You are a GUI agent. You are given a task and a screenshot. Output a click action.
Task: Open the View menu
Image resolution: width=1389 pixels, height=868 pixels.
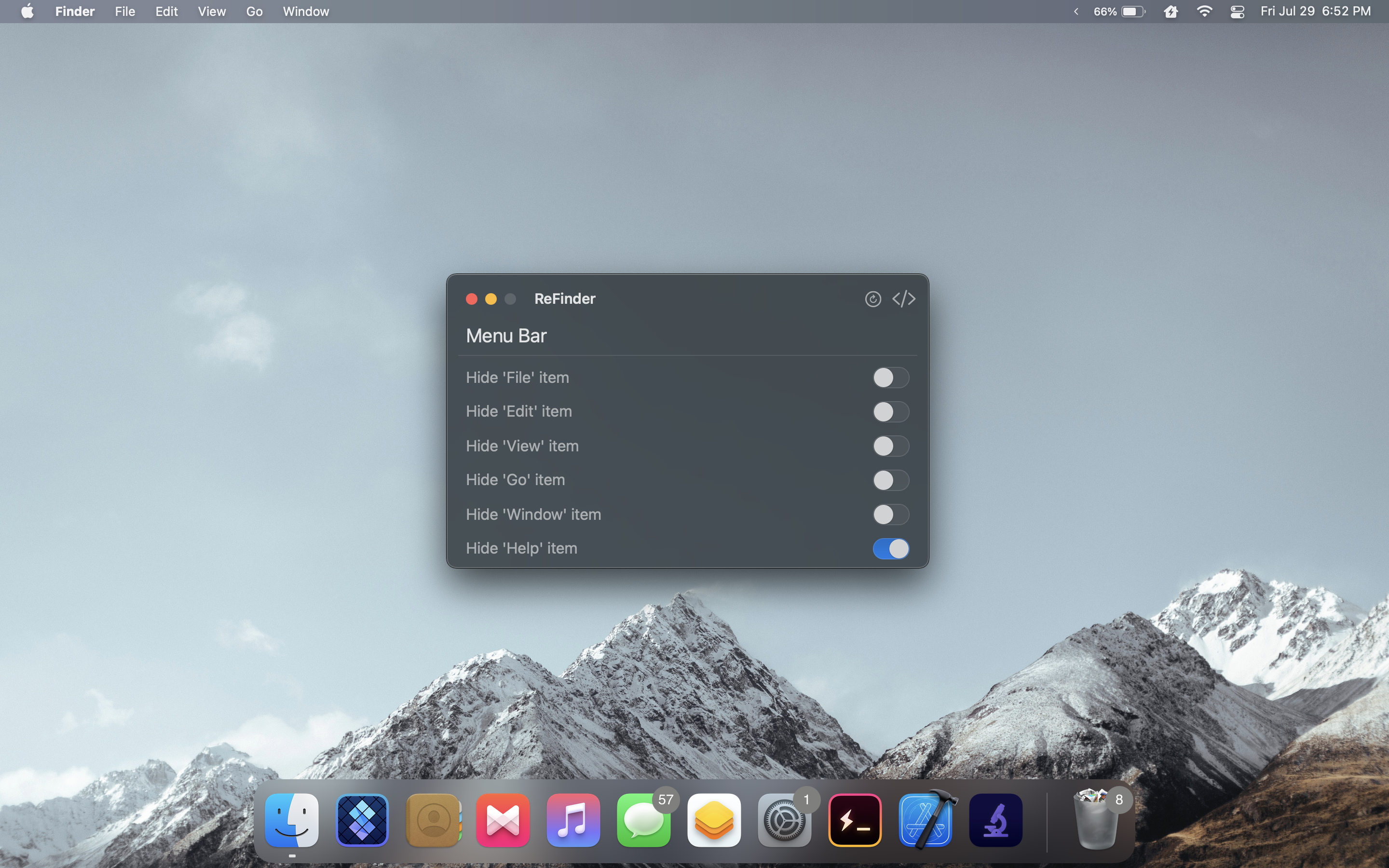(212, 12)
